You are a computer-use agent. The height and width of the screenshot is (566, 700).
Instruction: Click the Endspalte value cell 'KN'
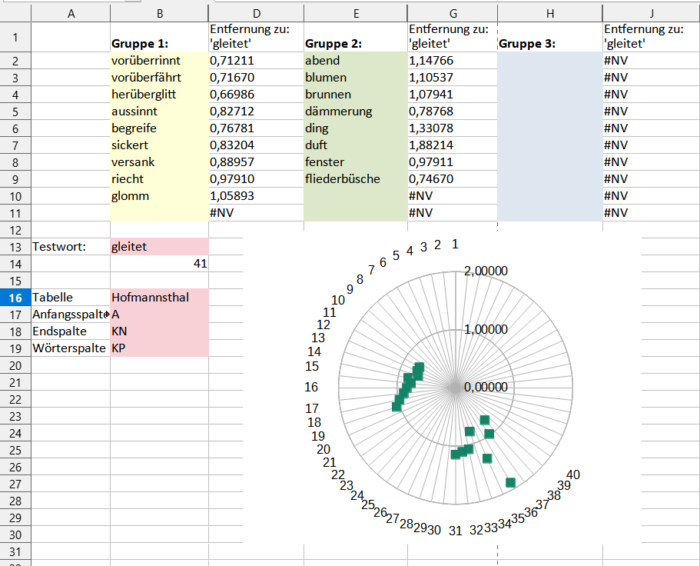pos(159,331)
